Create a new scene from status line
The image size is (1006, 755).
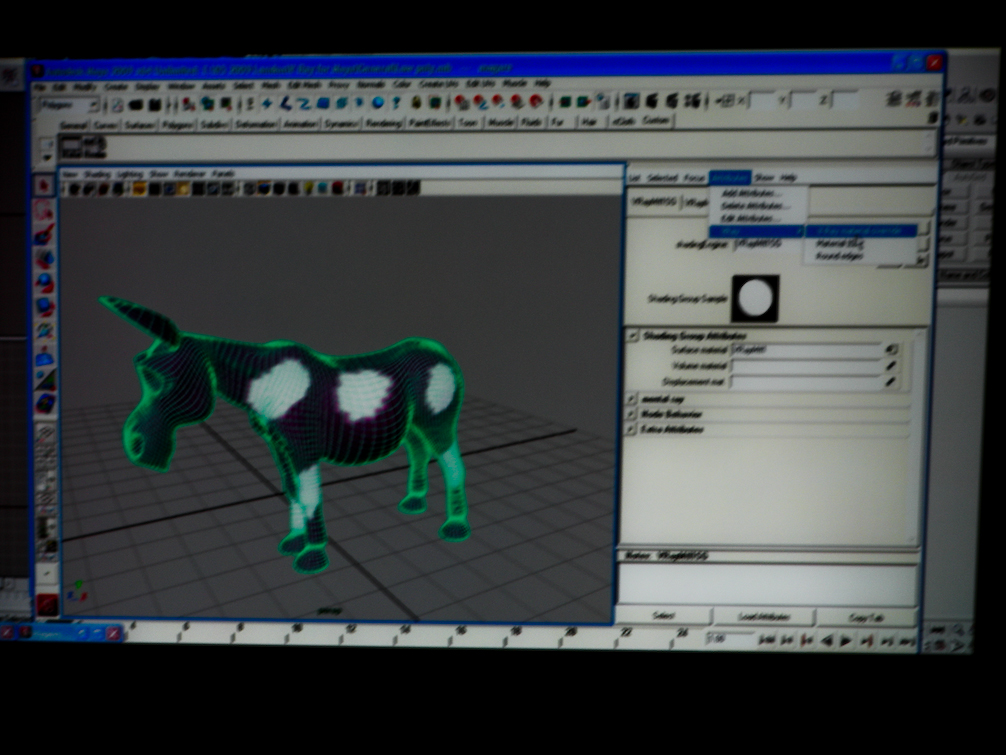point(117,105)
